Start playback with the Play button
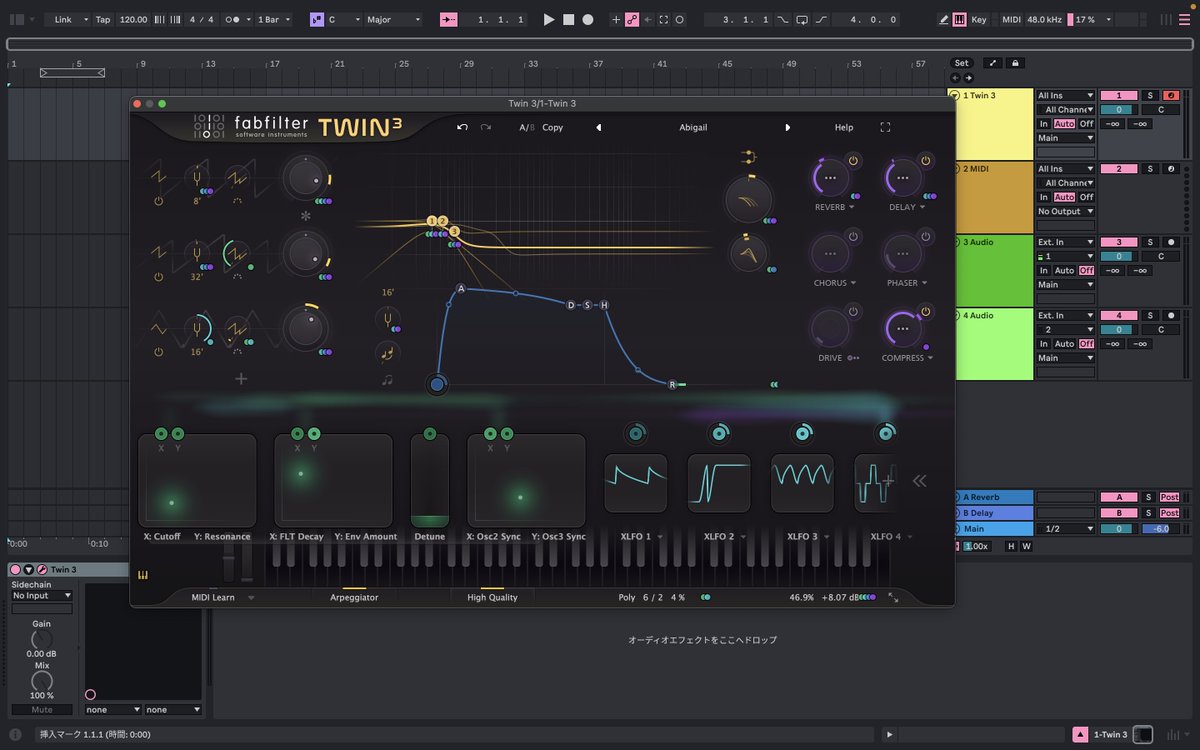 [549, 19]
